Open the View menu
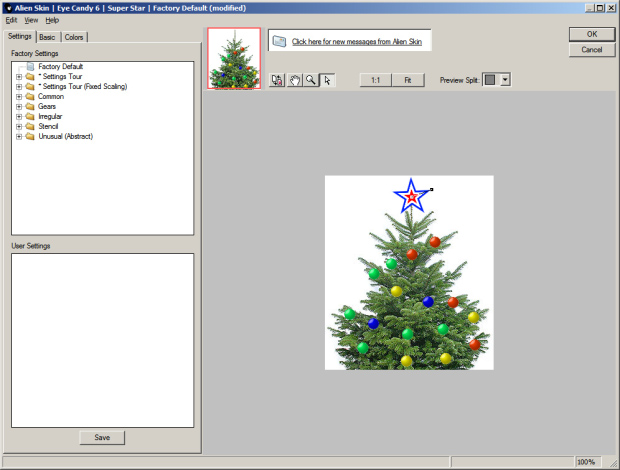The image size is (620, 470). pyautogui.click(x=31, y=20)
